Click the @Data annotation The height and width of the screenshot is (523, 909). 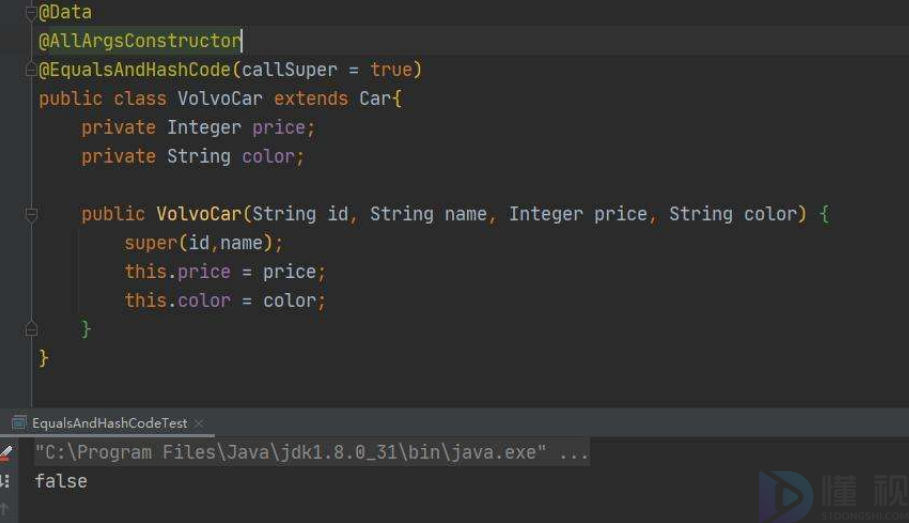(65, 12)
